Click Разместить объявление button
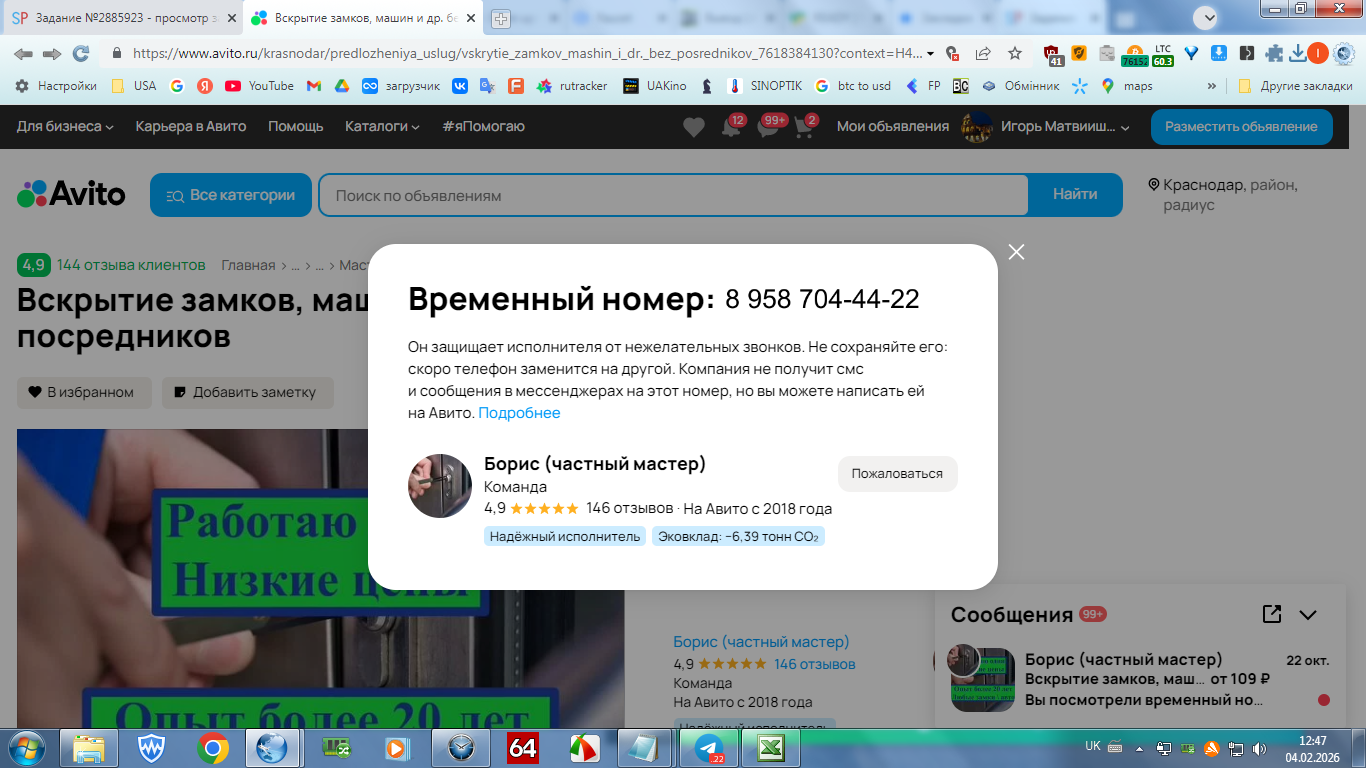The image size is (1366, 768). 1241,126
